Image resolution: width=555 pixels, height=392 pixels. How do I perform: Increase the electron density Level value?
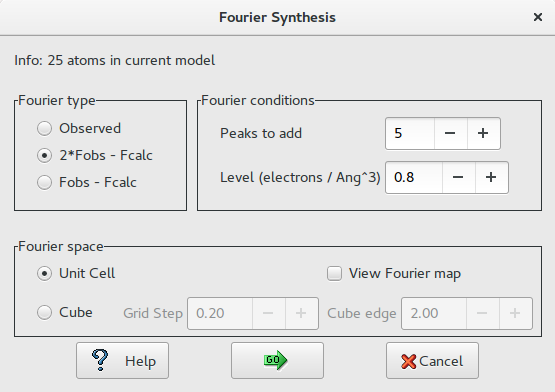coord(491,177)
